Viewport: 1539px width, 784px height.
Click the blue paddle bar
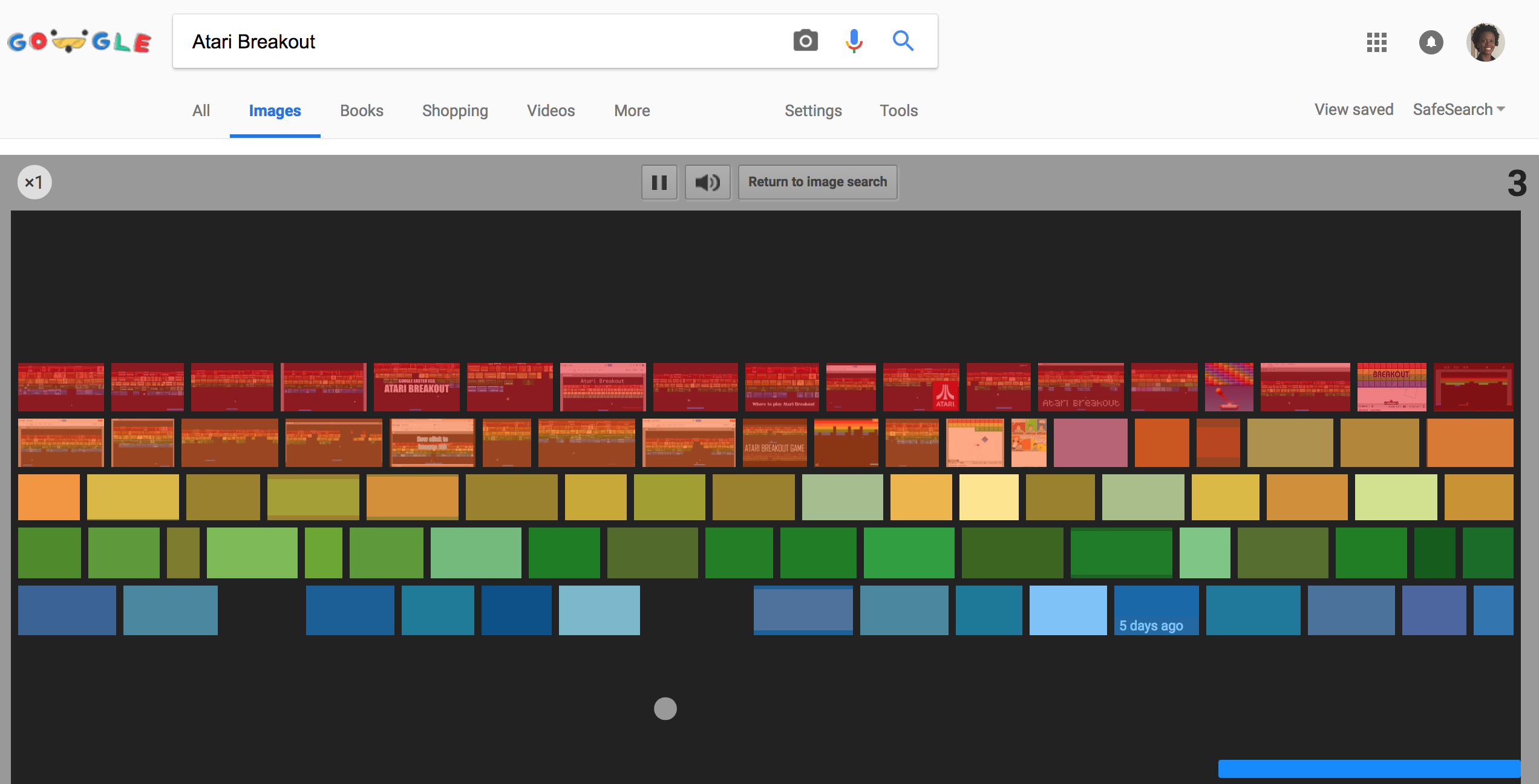pos(1368,768)
